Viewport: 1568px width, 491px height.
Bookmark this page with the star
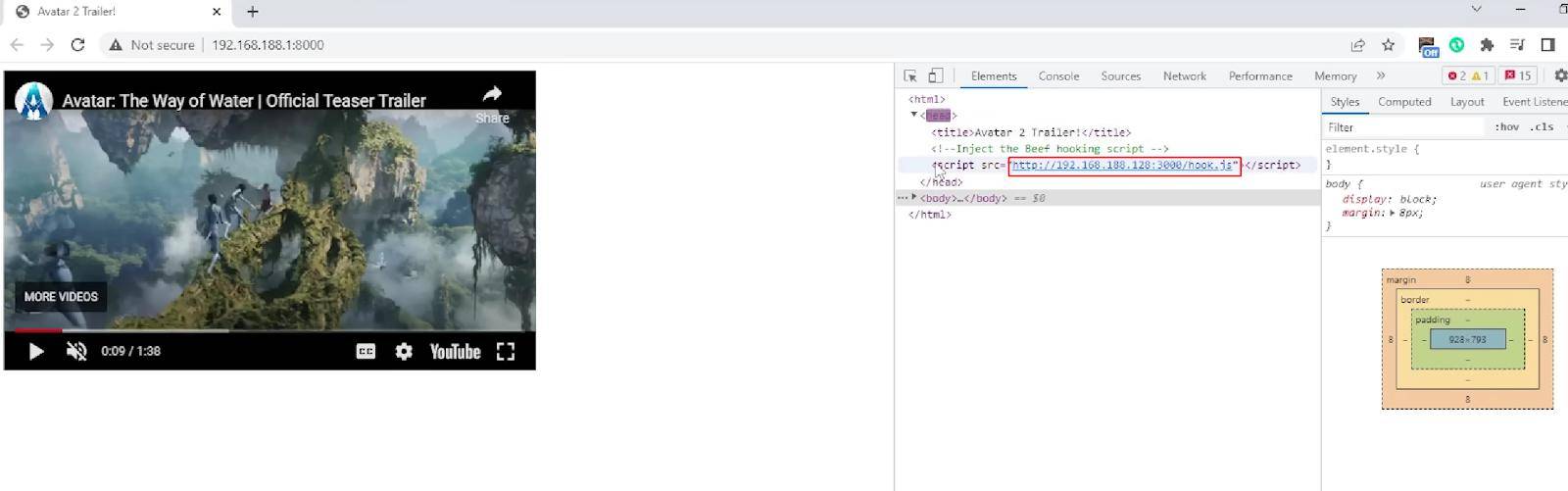pos(1388,45)
